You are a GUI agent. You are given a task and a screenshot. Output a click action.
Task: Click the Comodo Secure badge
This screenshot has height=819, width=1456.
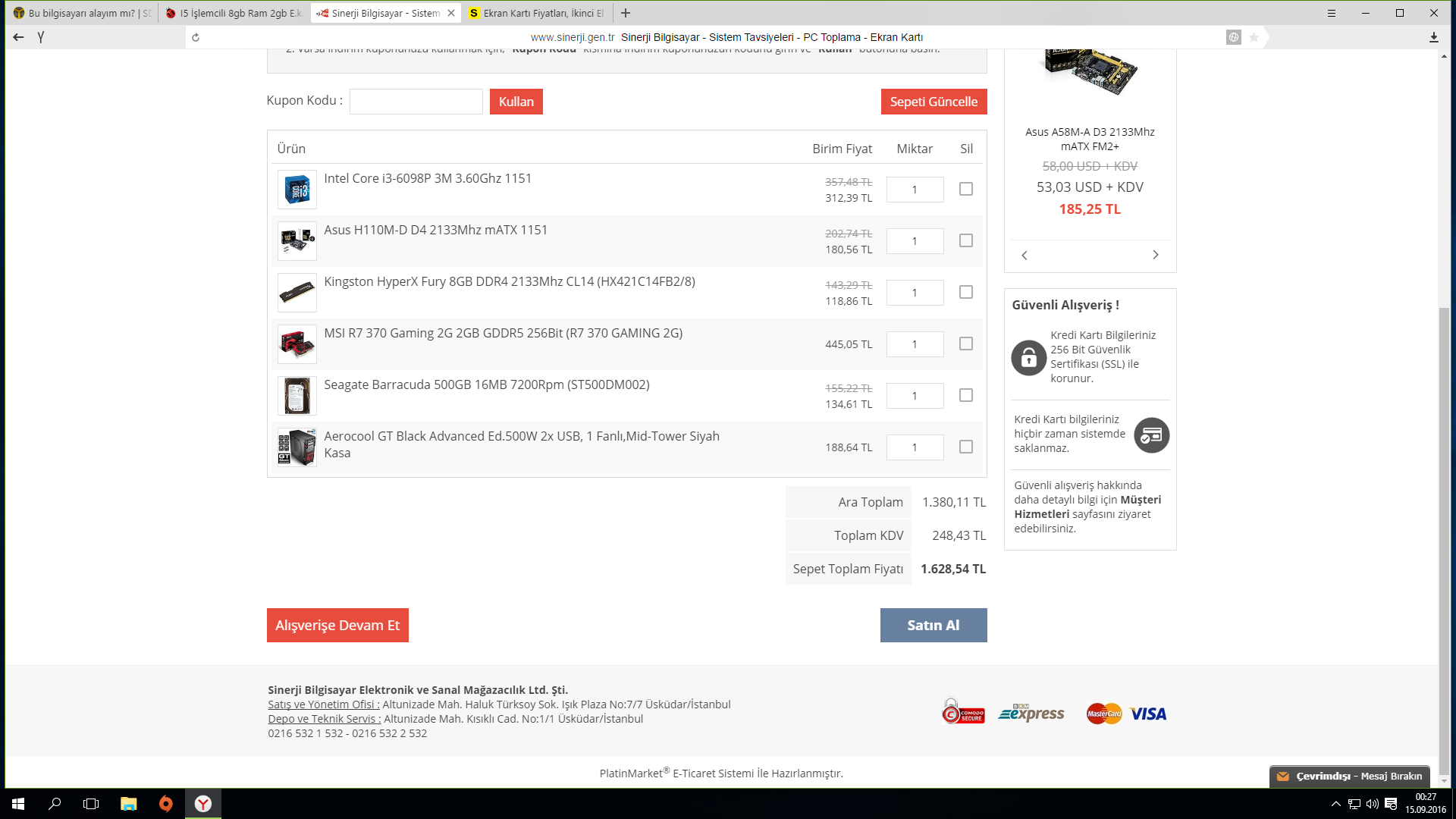pos(963,712)
